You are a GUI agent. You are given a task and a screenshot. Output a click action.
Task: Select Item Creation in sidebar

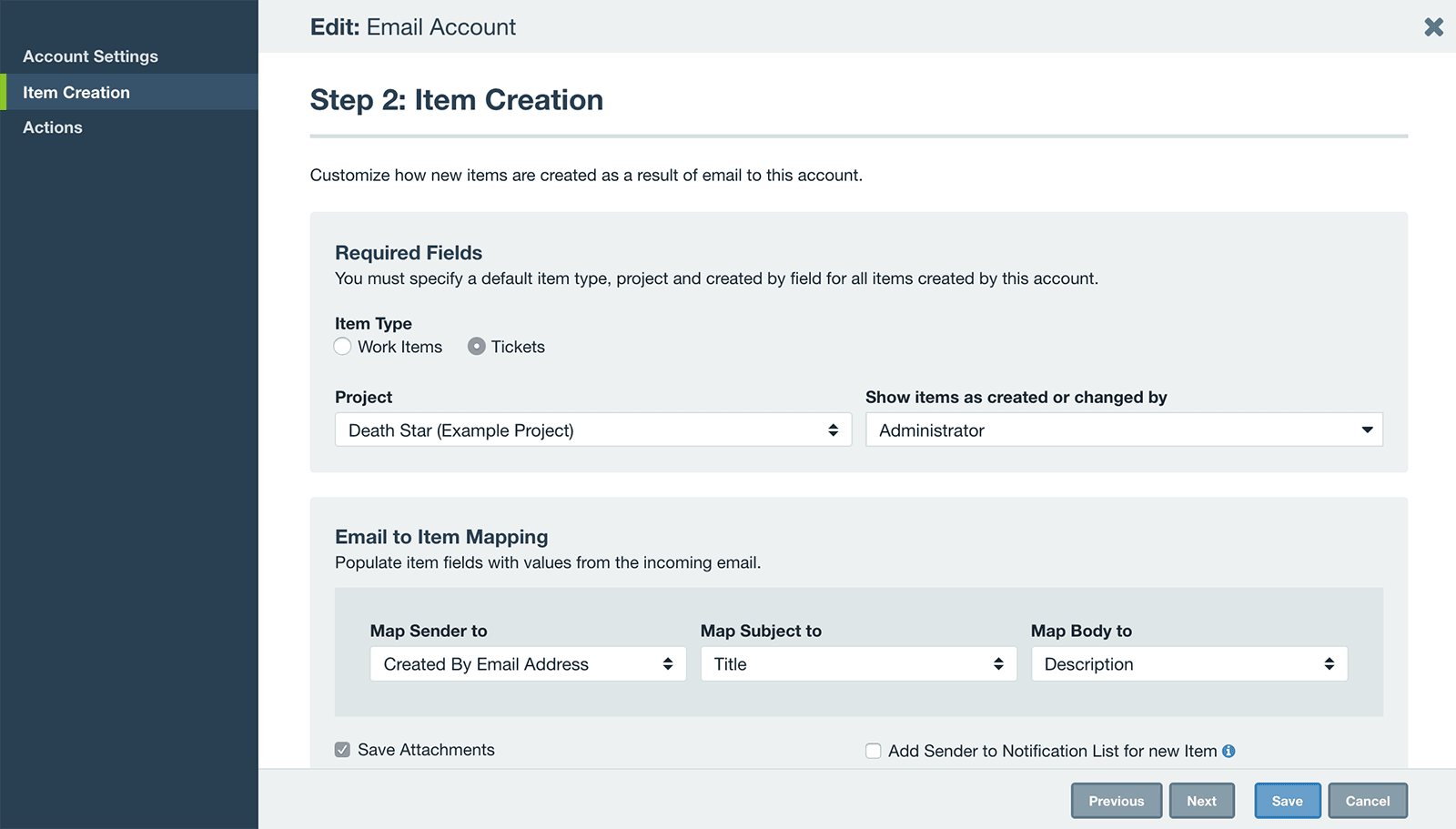pos(129,92)
